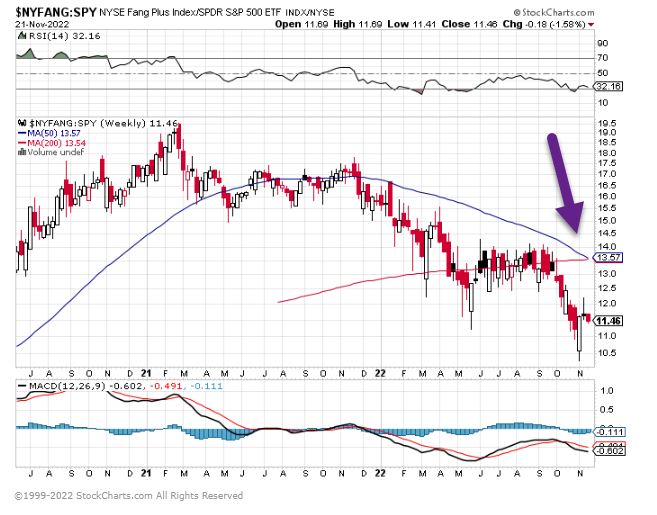The width and height of the screenshot is (657, 515).
Task: Click the 15.0 price axis label
Action: (607, 221)
